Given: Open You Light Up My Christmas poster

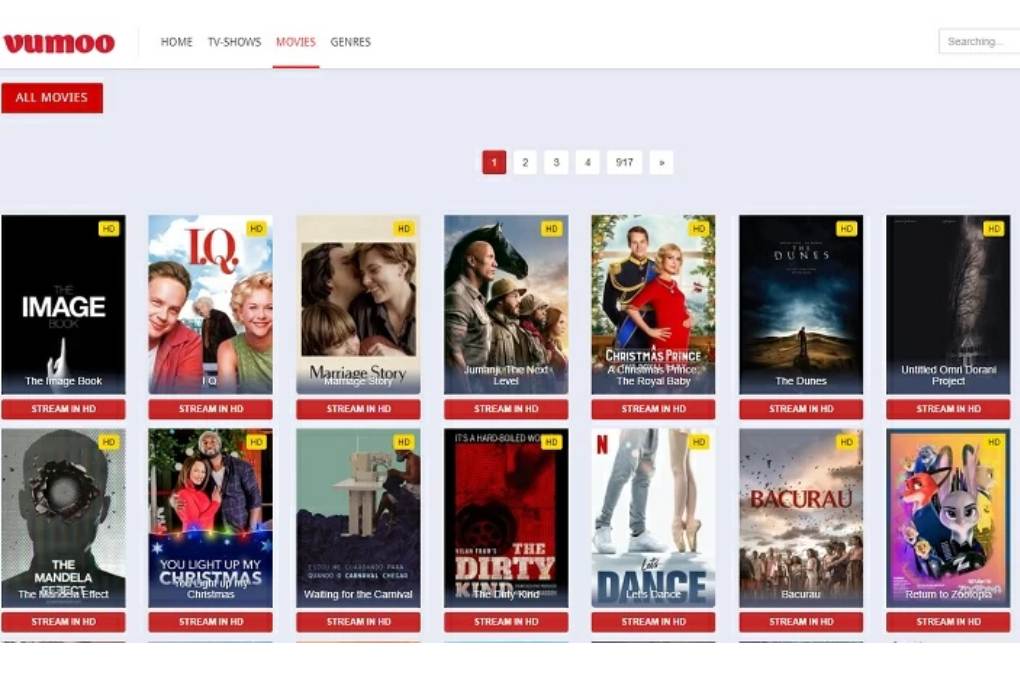Looking at the screenshot, I should pyautogui.click(x=211, y=518).
